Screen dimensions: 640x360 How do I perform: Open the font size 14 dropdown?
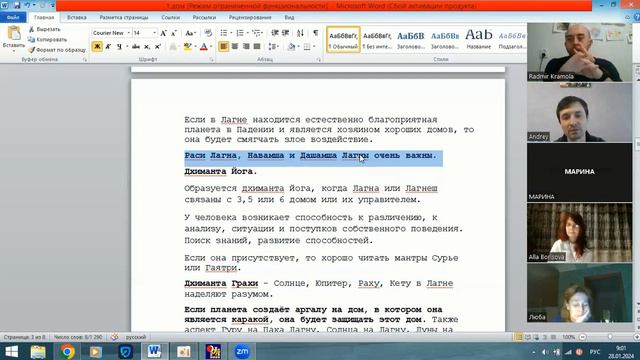(x=154, y=33)
